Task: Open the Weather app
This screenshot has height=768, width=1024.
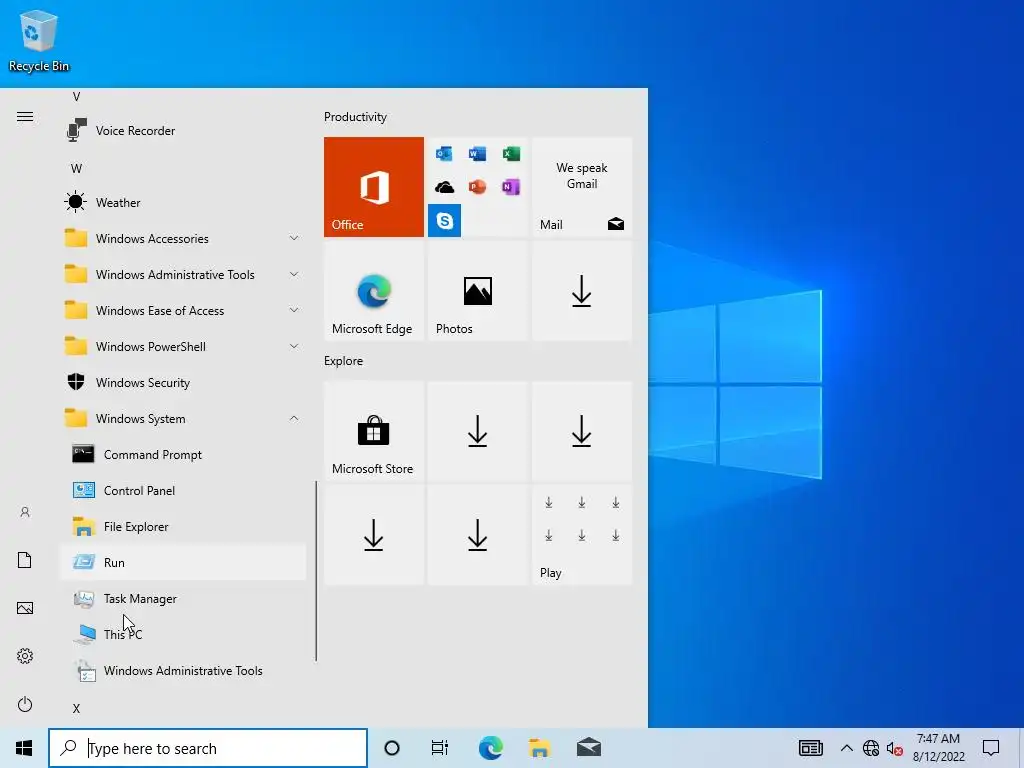Action: pyautogui.click(x=183, y=202)
